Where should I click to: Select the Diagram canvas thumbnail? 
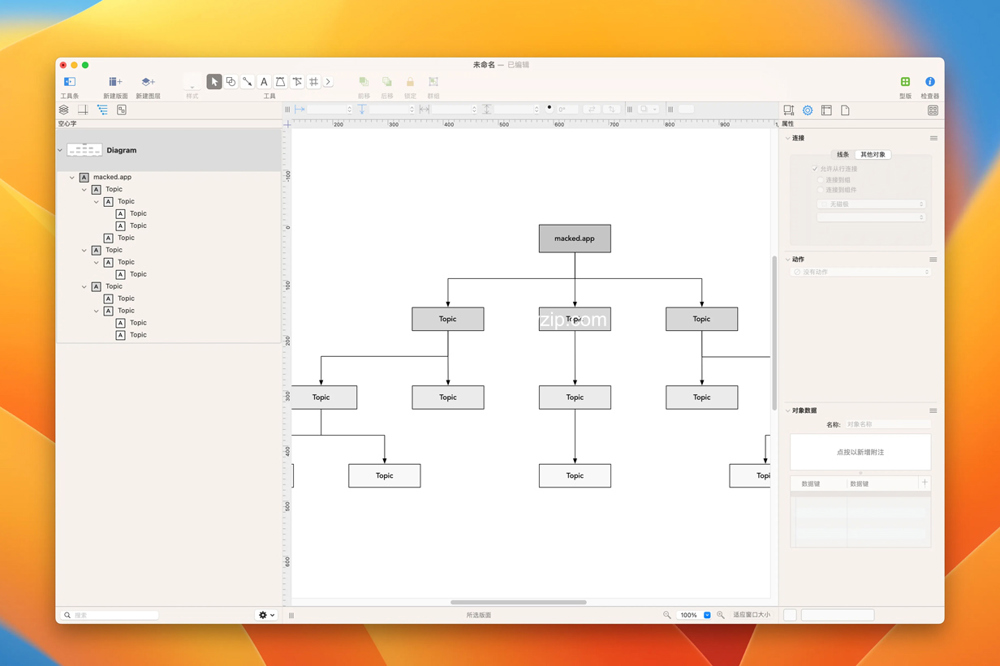pos(84,150)
